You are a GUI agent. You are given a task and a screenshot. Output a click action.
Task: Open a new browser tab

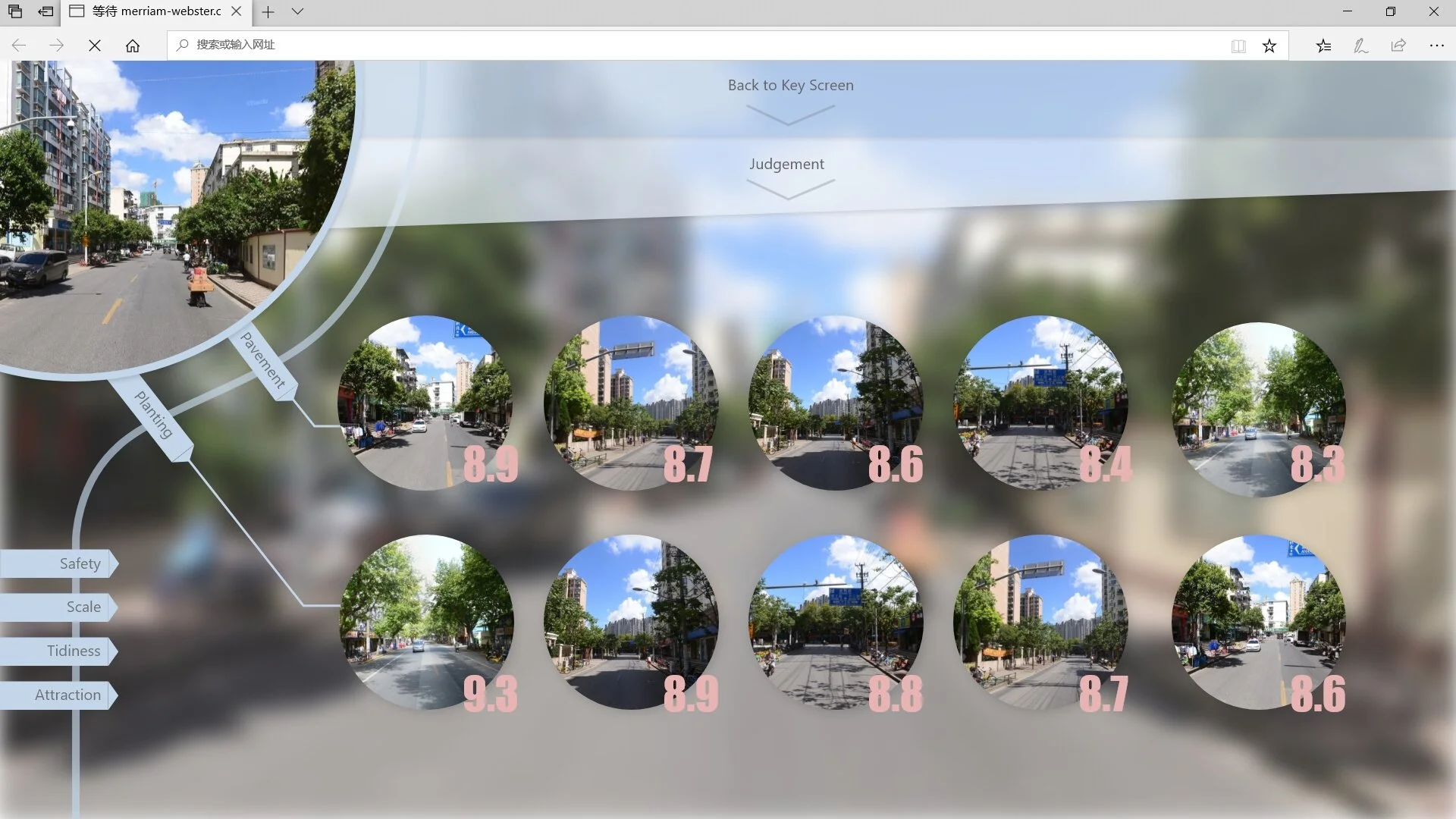(268, 11)
